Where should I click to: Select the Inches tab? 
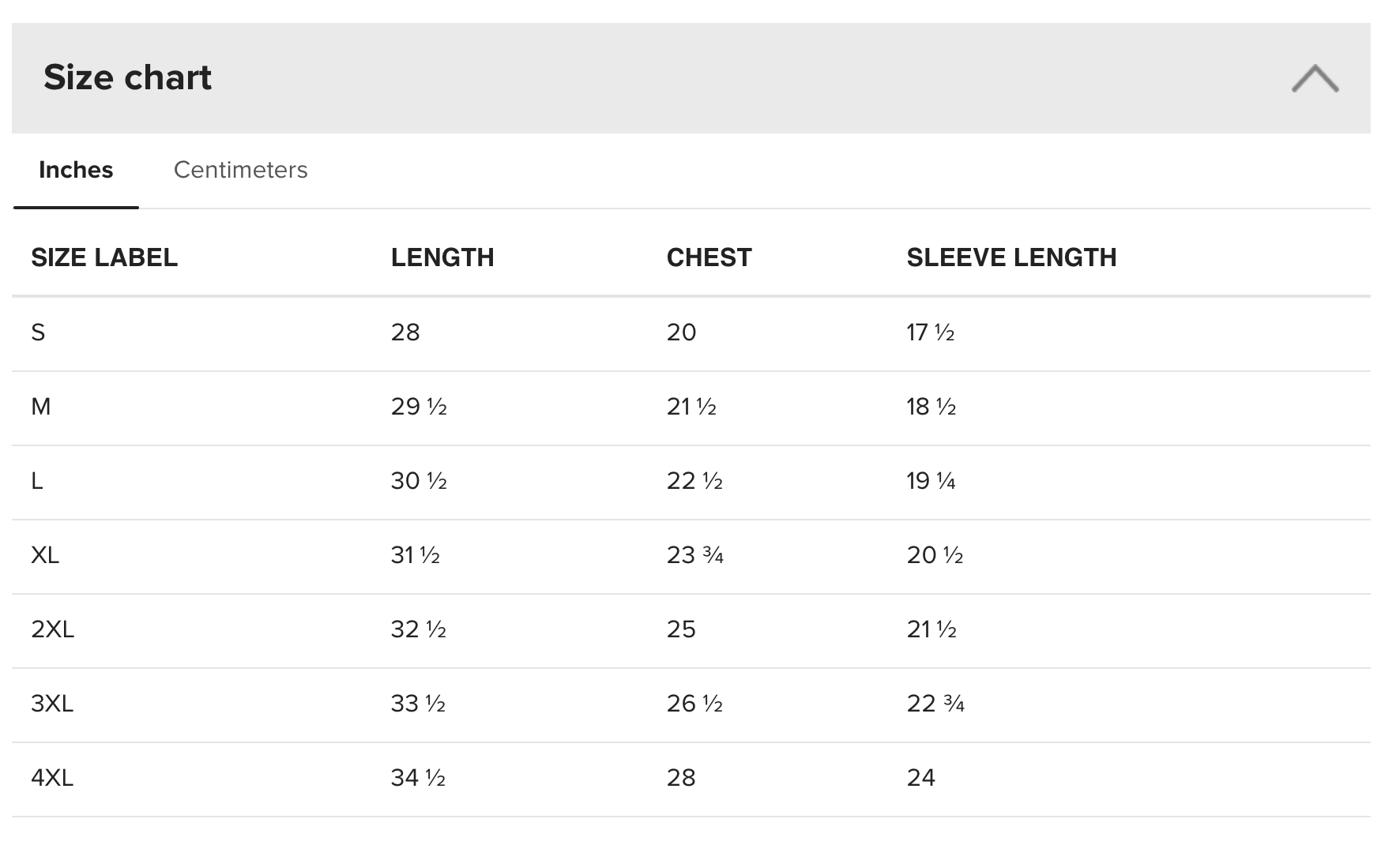[76, 170]
